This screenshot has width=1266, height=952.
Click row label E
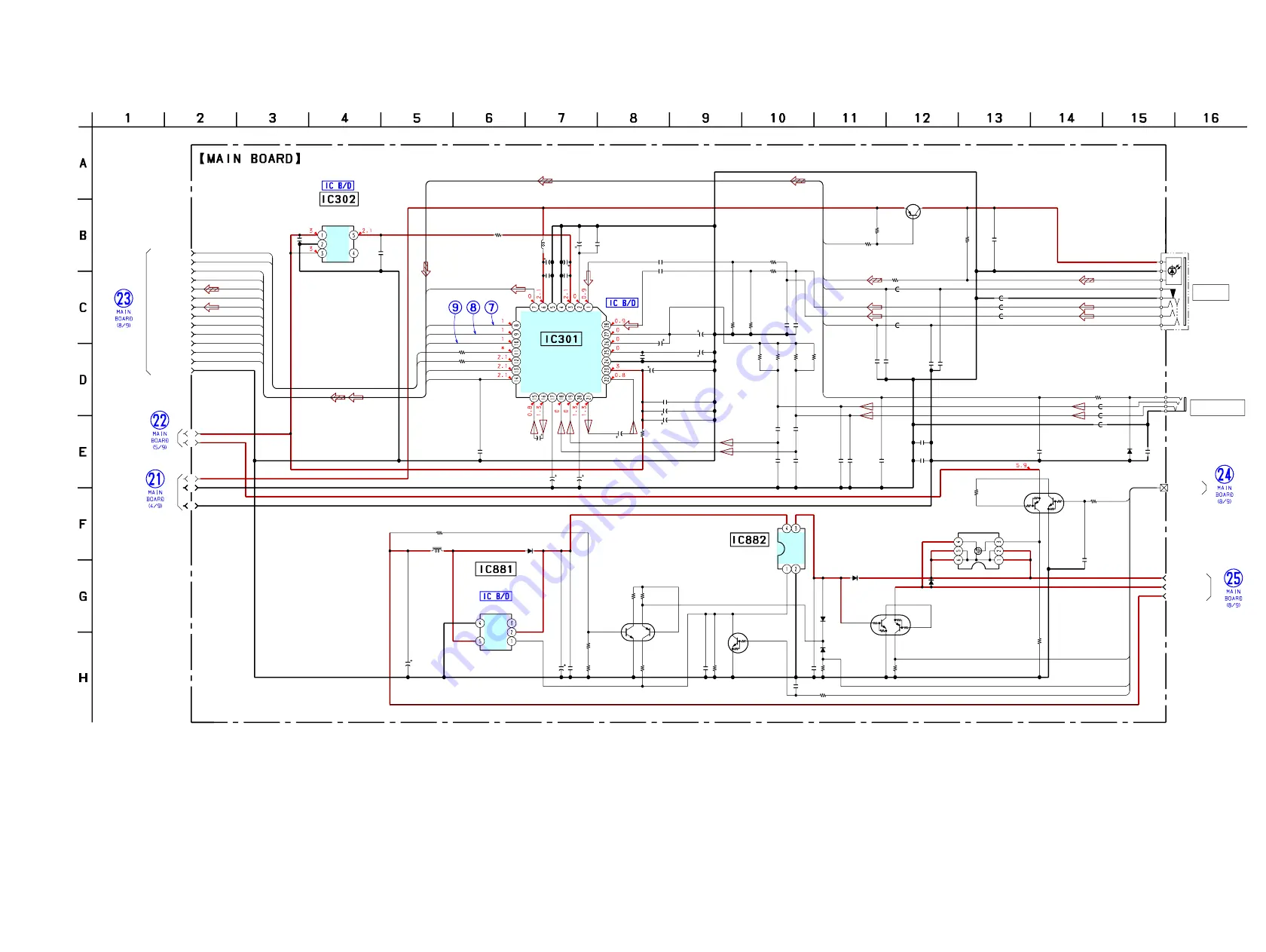tap(83, 452)
